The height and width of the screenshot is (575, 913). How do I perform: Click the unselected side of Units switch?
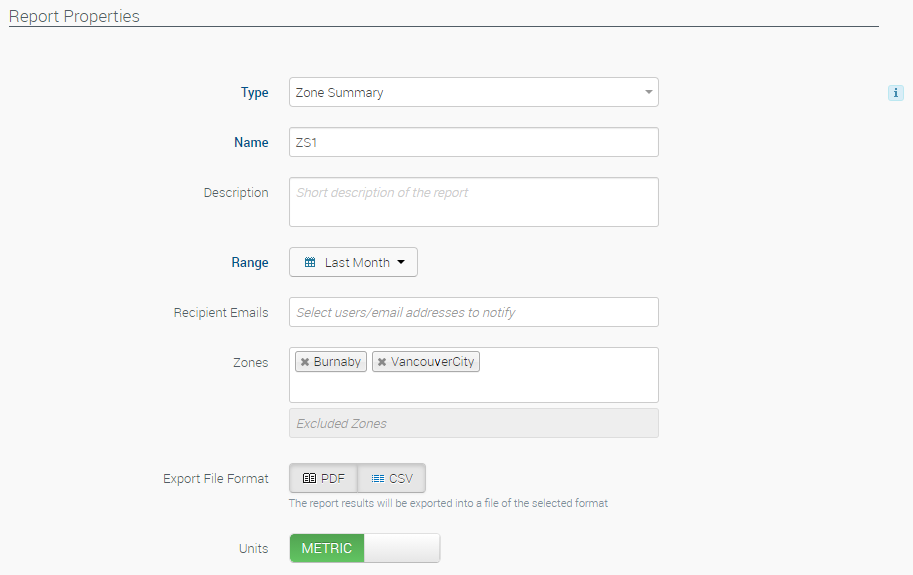[402, 548]
